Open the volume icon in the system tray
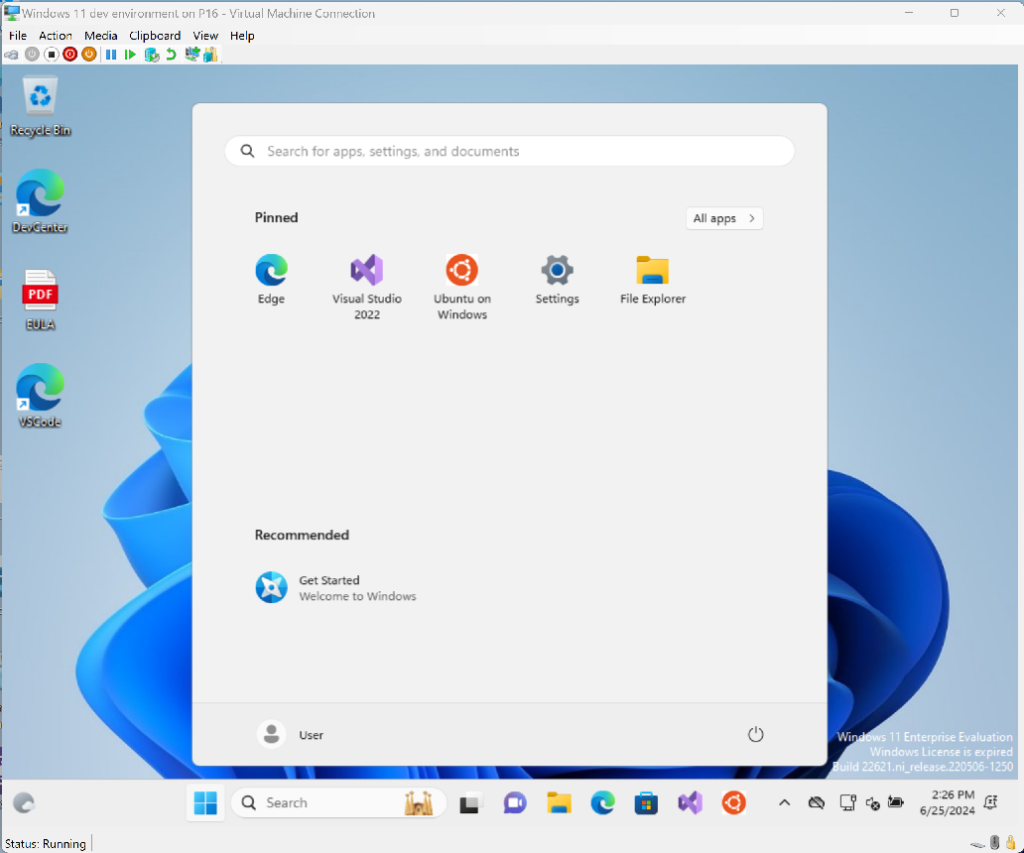 point(872,803)
